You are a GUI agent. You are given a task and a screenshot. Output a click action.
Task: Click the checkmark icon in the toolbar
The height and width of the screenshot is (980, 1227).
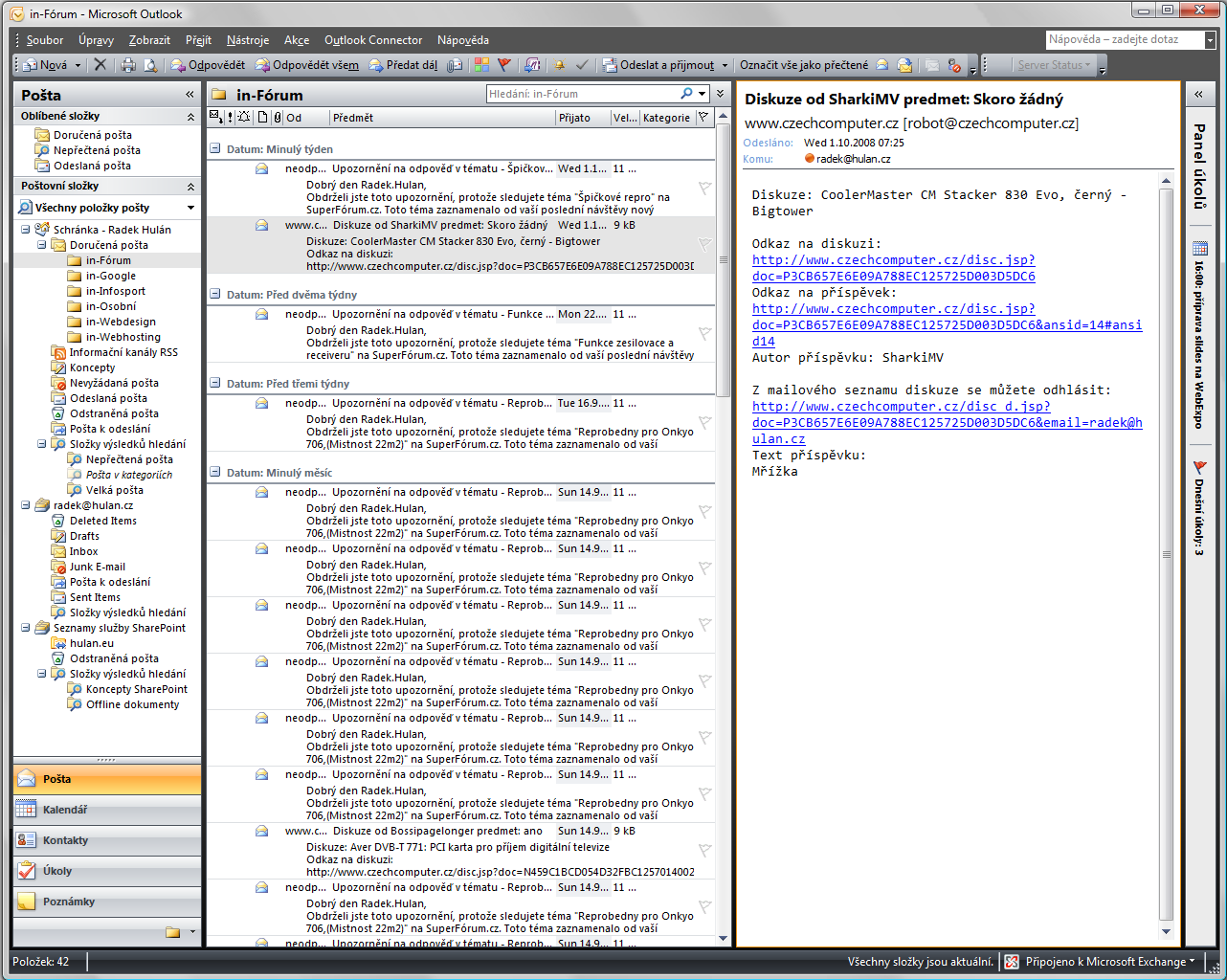point(582,65)
